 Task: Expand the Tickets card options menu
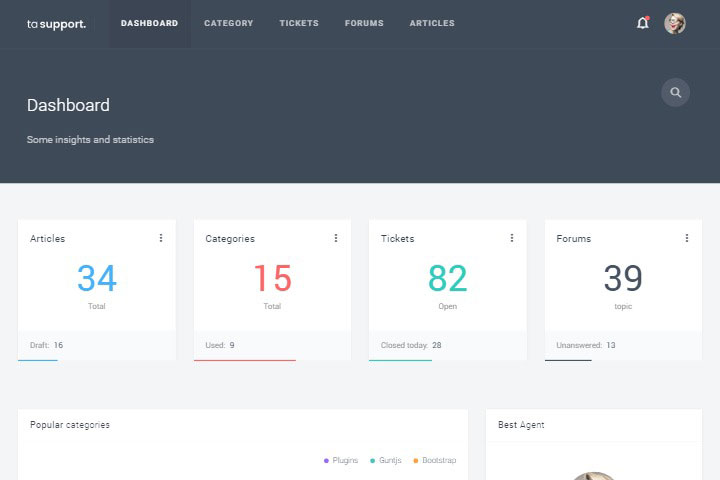pyautogui.click(x=512, y=238)
